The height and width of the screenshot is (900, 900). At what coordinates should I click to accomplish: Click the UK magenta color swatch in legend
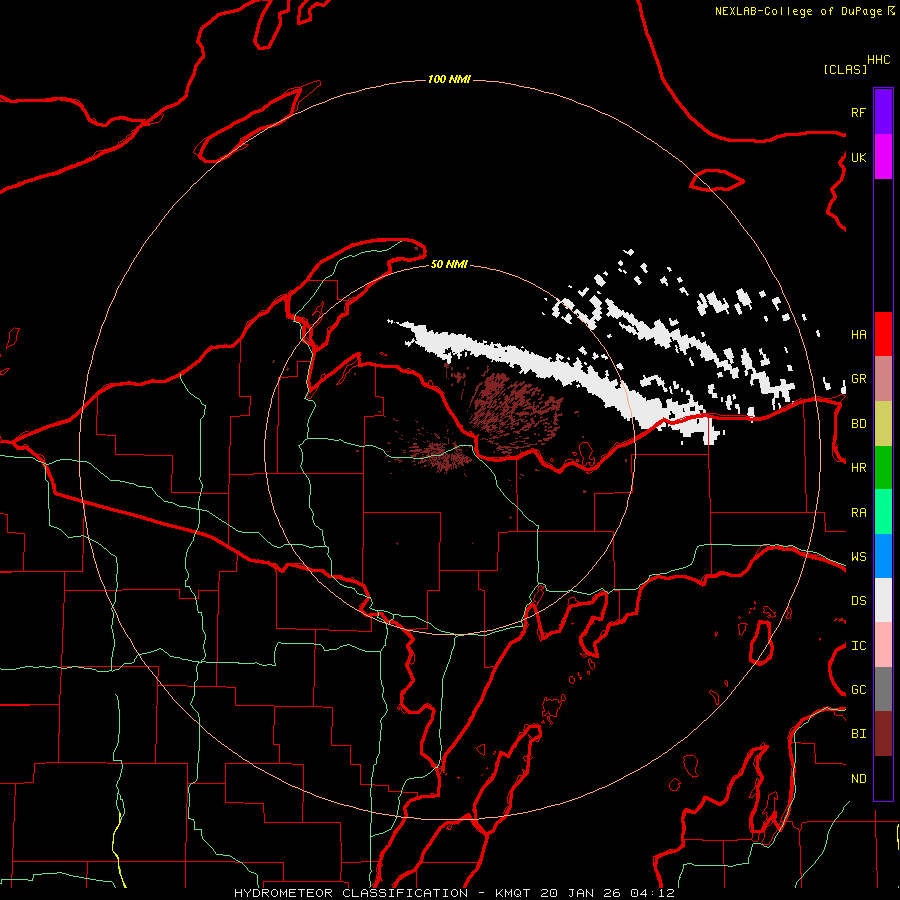point(883,157)
